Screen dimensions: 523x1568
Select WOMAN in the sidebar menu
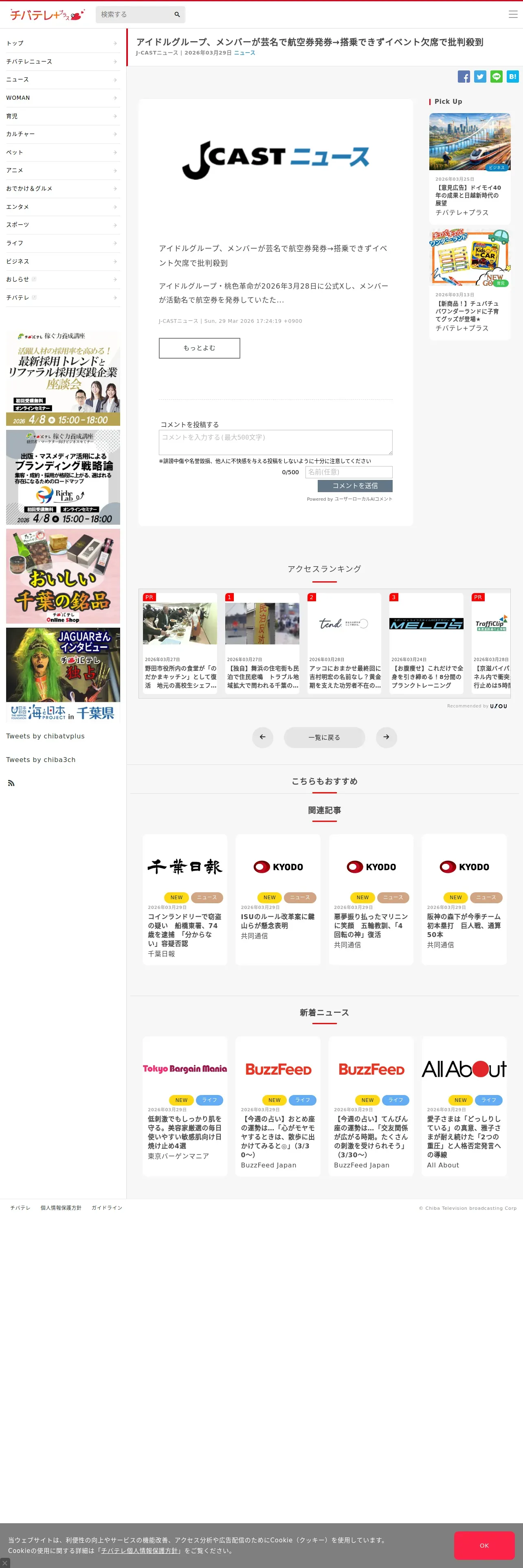pos(63,98)
